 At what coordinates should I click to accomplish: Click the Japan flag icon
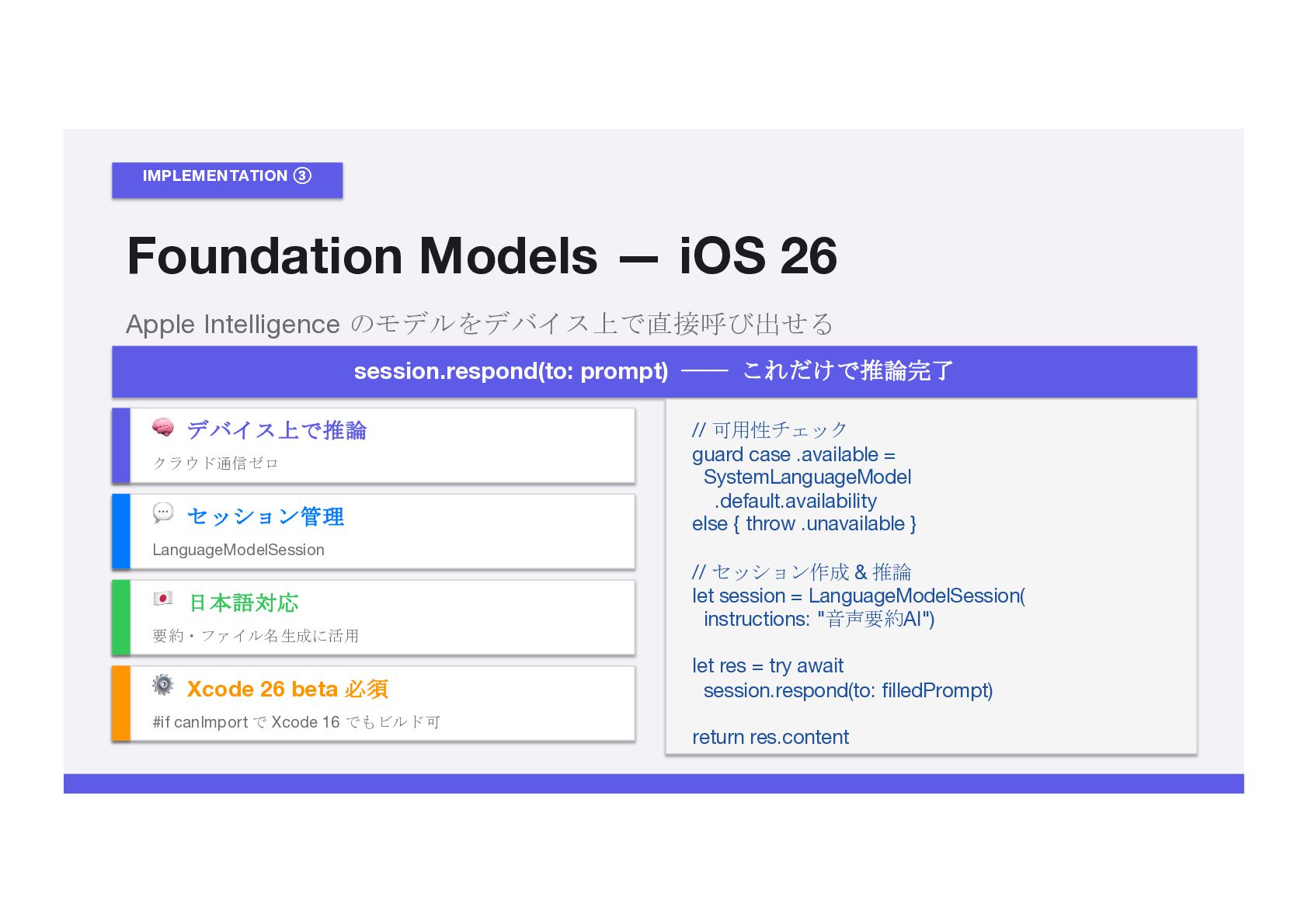pos(163,599)
